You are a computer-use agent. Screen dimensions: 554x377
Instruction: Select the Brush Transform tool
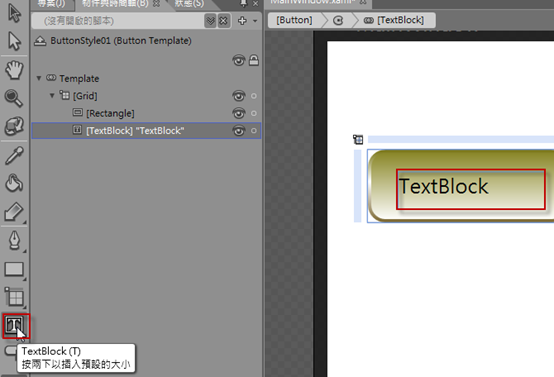14,212
